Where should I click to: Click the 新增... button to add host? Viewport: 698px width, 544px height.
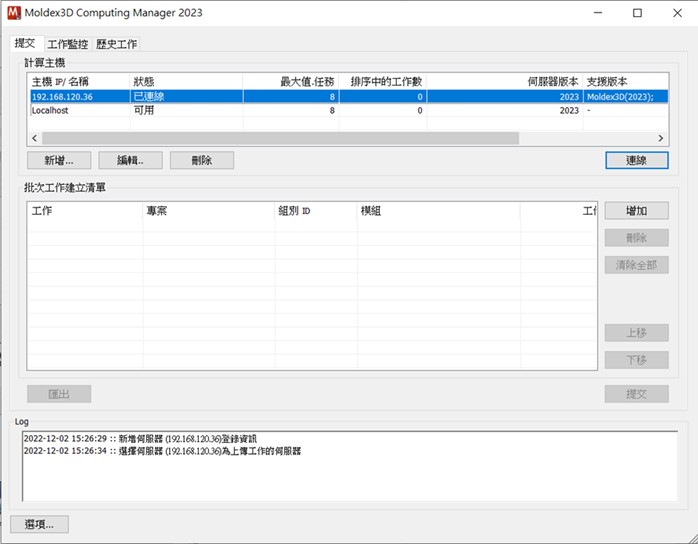coord(59,160)
